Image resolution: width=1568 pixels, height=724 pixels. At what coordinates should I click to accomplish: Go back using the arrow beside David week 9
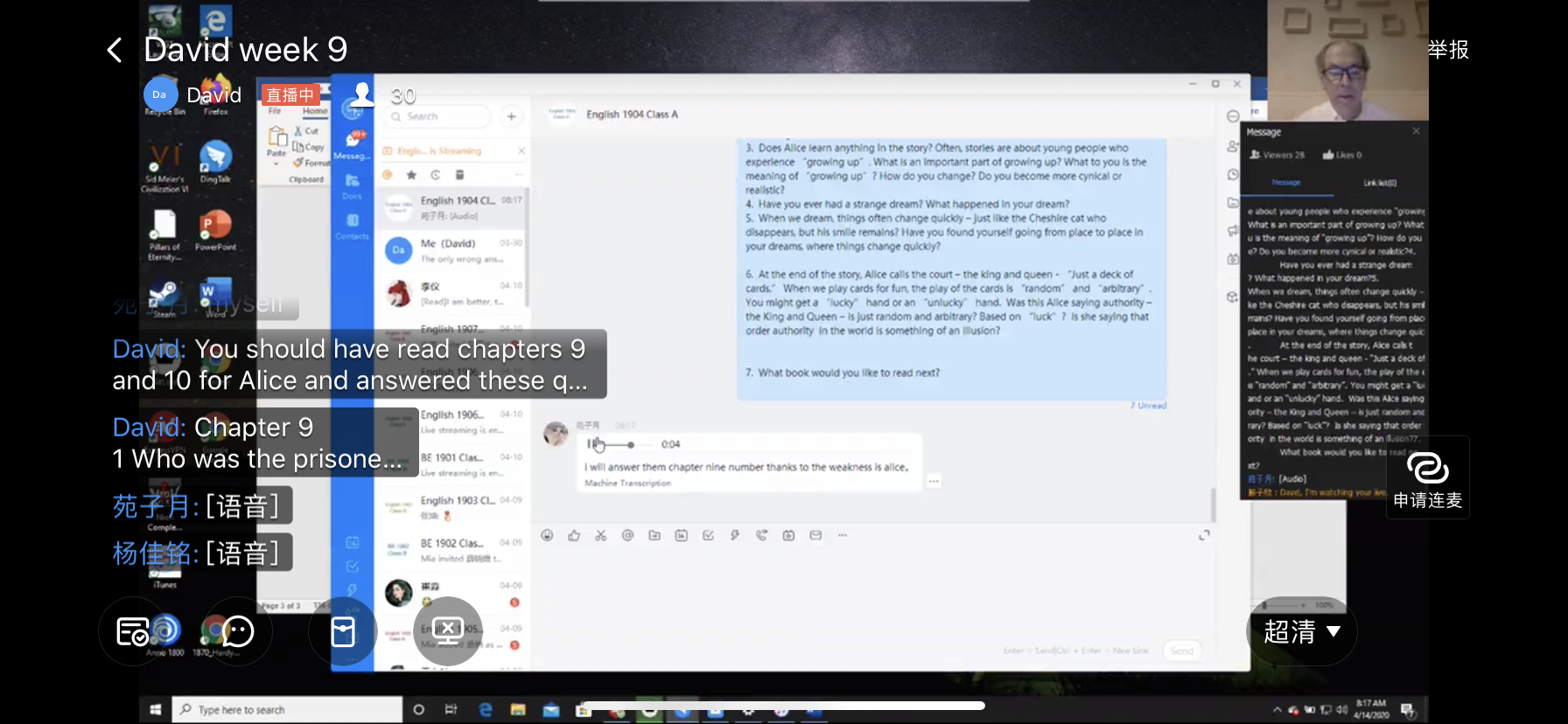pos(115,50)
